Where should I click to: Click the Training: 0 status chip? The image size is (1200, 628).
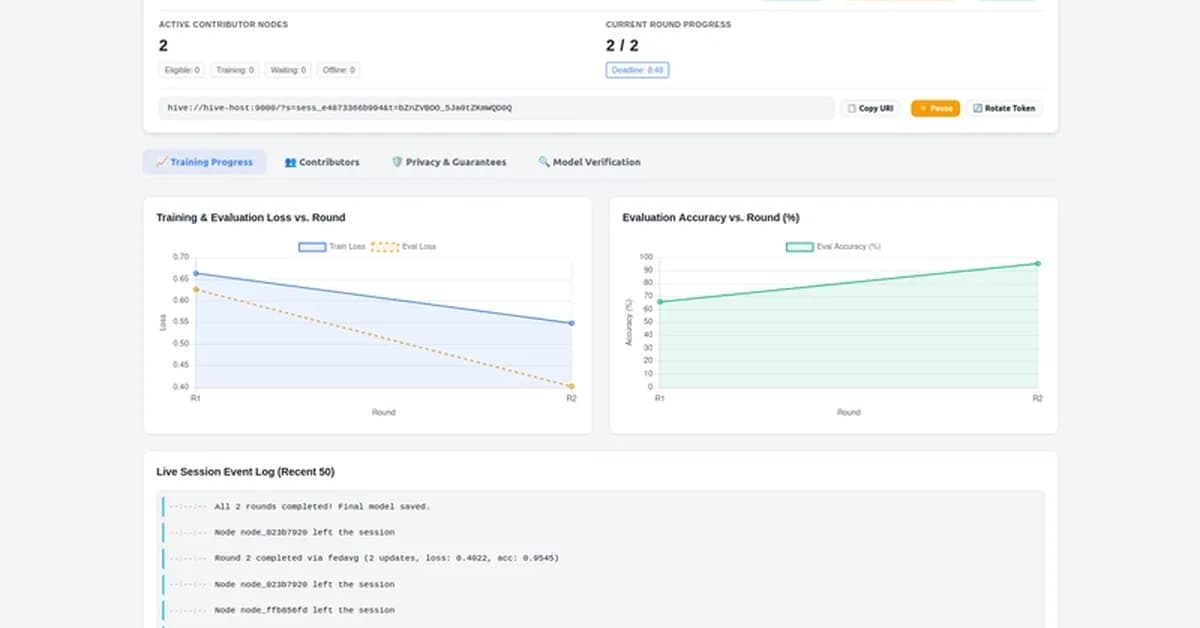(x=235, y=70)
